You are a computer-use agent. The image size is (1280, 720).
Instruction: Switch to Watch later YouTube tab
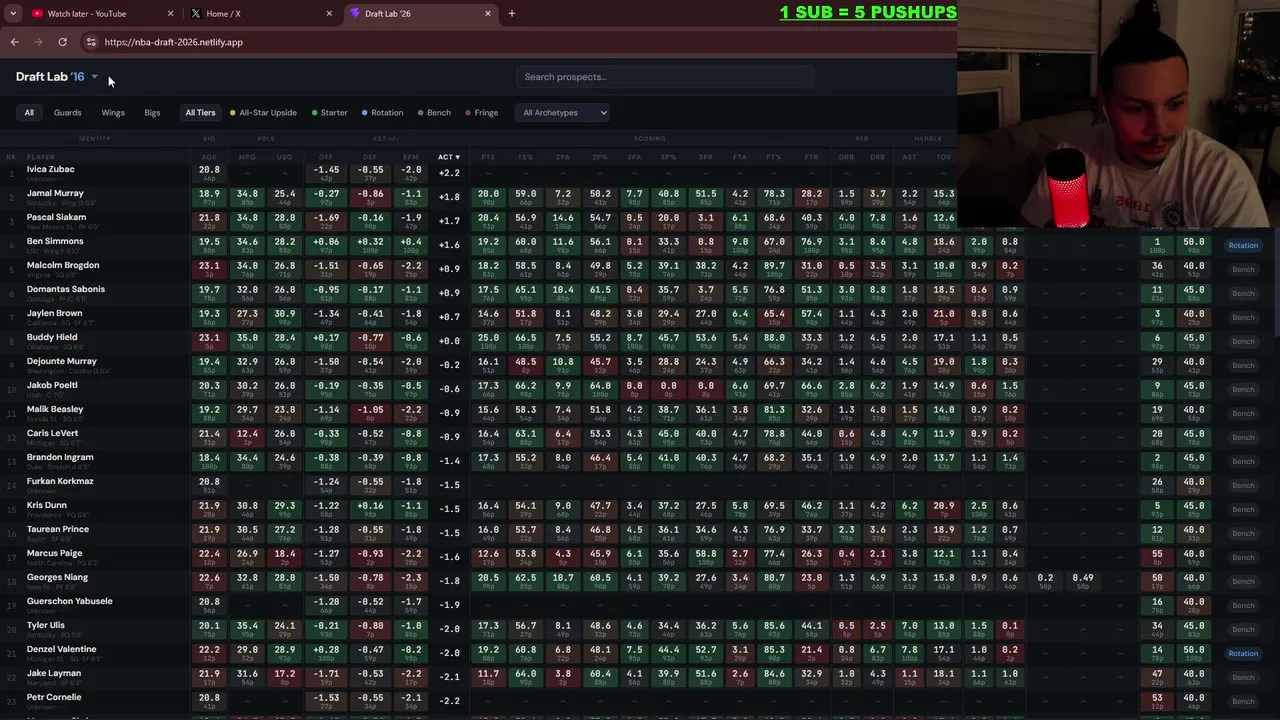pos(100,14)
